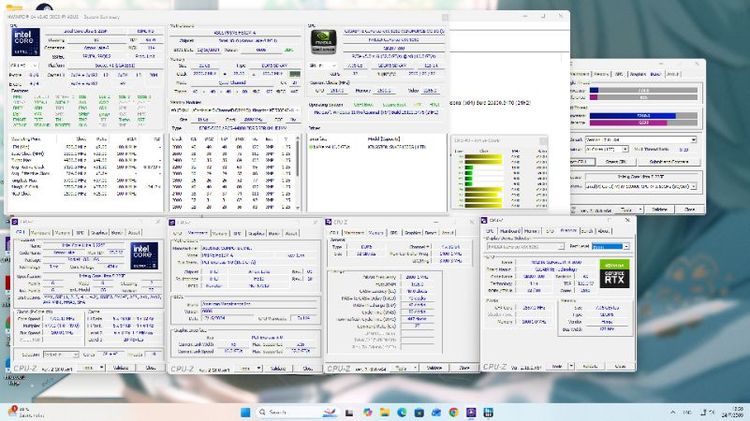This screenshot has width=750, height=421.
Task: Switch to Memory tab in the Bench window
Action: [601, 74]
